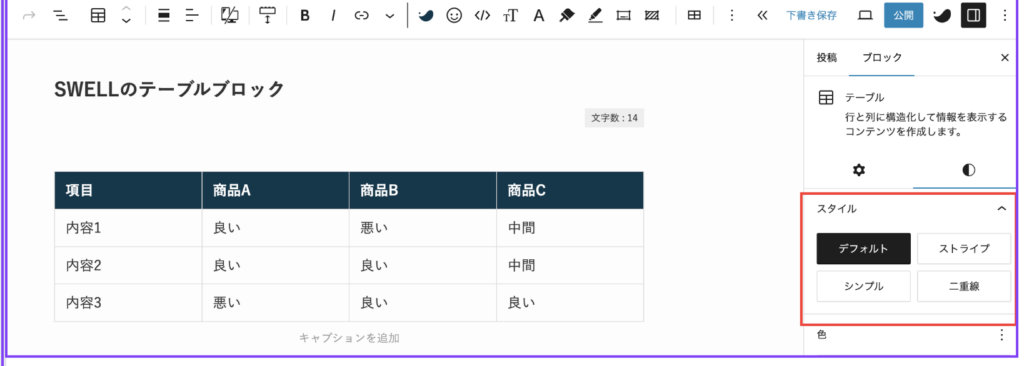This screenshot has width=1024, height=366.
Task: Click the post title SWELLのテーブルブロック
Action: click(x=169, y=89)
